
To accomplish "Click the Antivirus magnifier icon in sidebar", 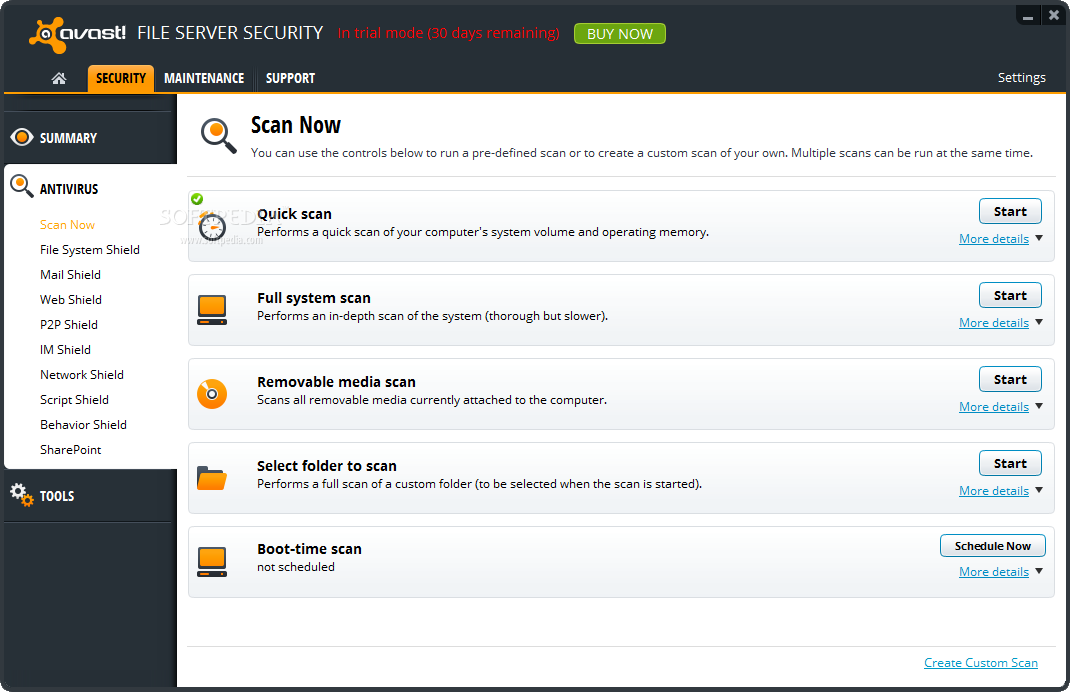I will pos(22,186).
